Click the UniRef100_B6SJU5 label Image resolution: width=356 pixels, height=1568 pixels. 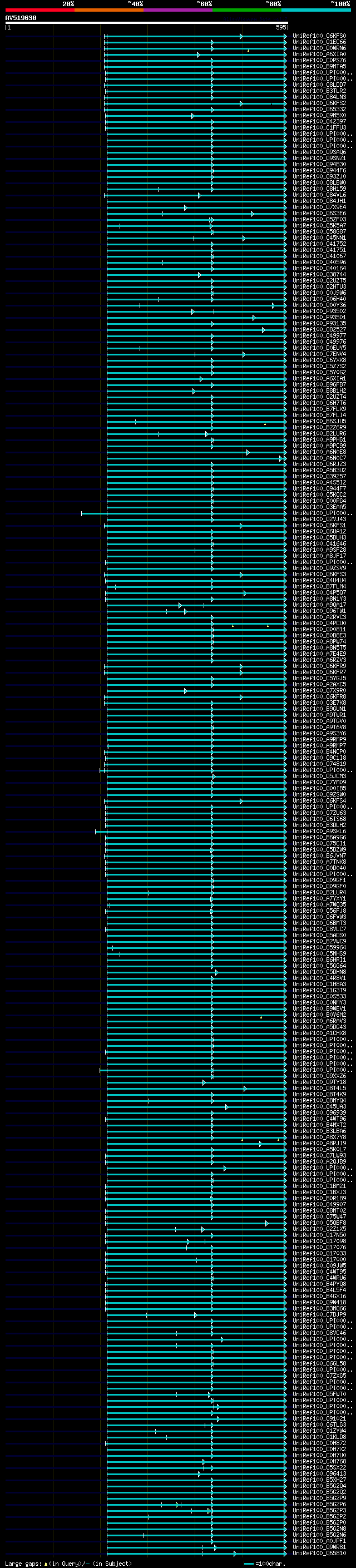tap(319, 421)
